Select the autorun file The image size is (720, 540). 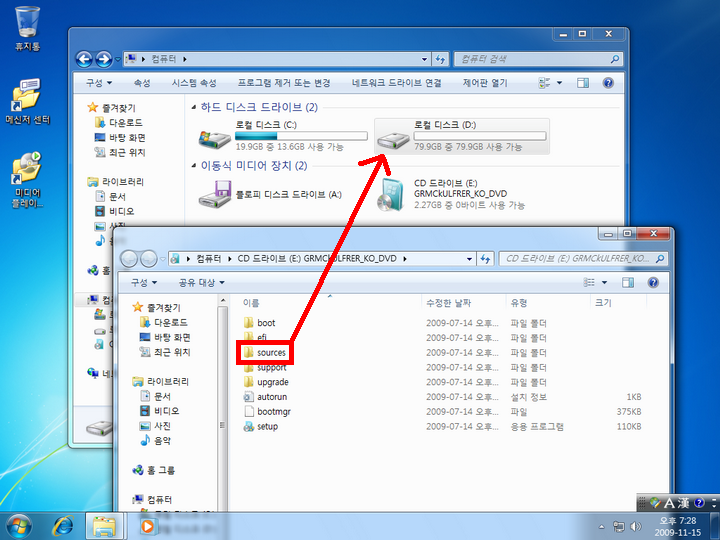point(265,397)
